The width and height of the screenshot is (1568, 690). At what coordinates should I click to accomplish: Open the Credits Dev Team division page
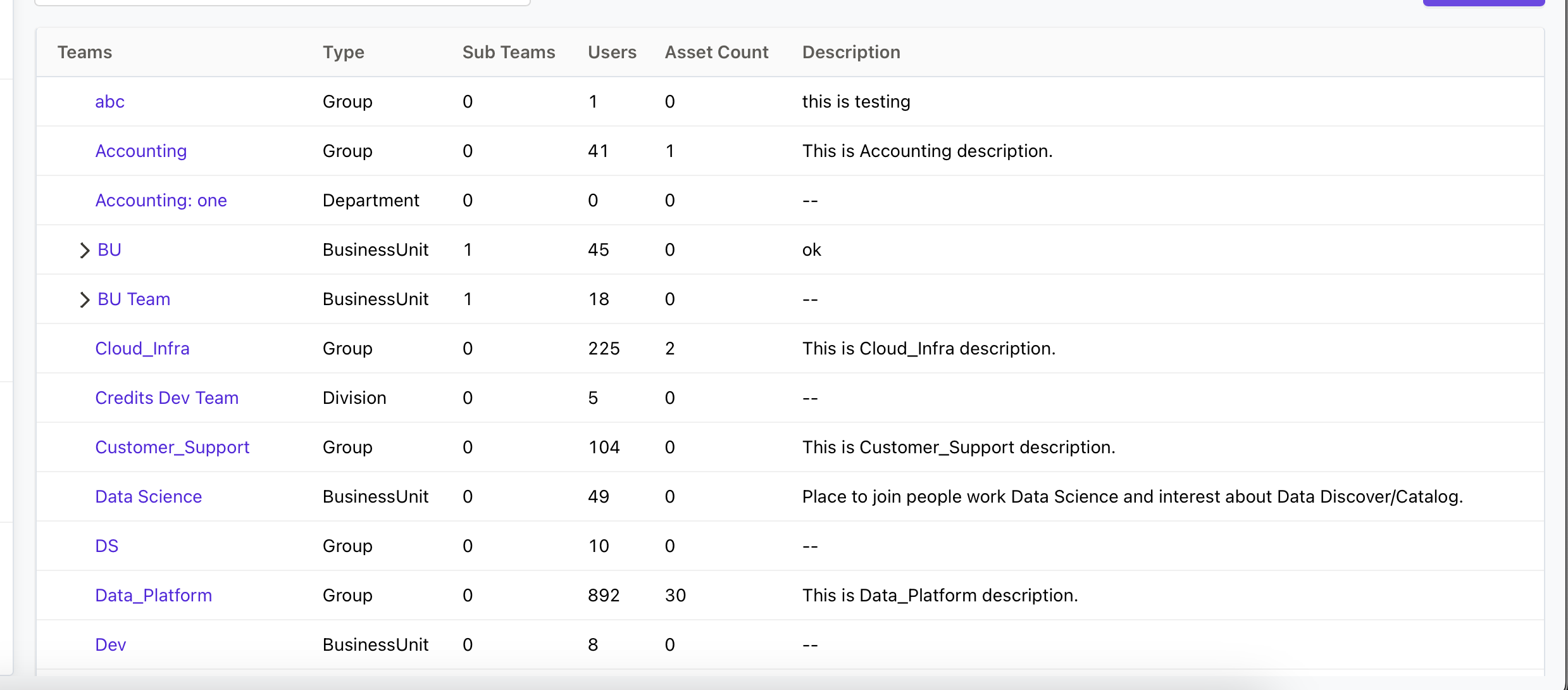point(166,398)
